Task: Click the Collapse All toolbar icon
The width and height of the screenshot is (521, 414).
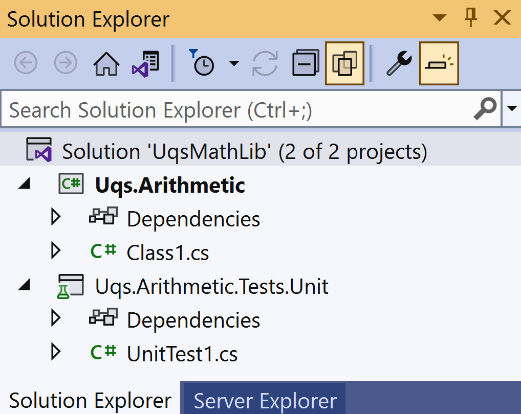Action: click(305, 63)
